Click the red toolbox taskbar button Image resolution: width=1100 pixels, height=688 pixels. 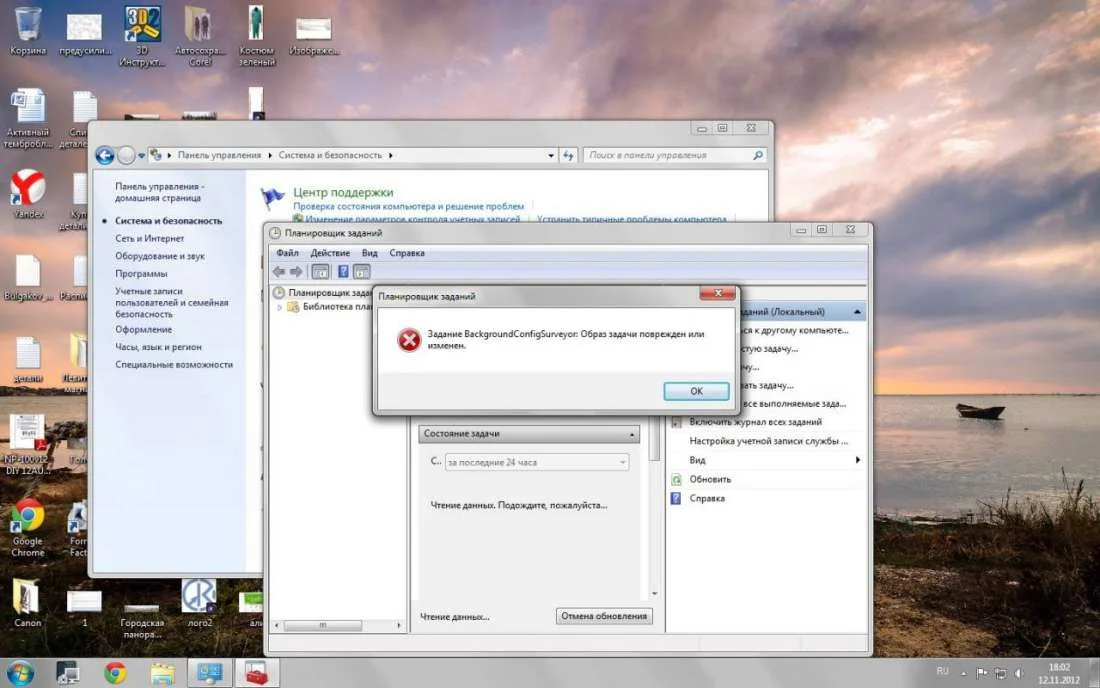tap(257, 673)
